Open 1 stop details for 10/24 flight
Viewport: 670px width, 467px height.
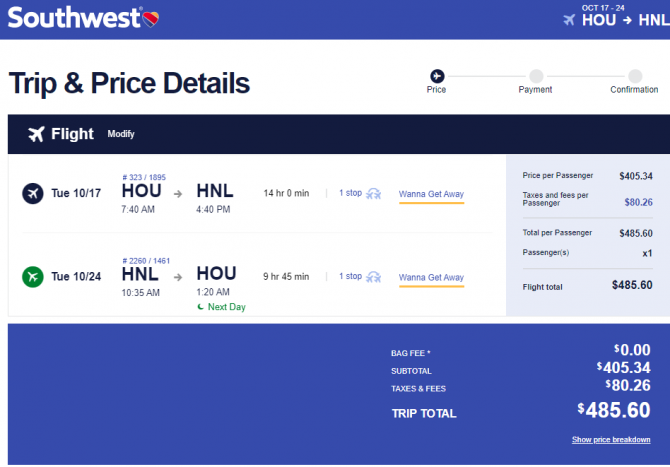350,276
